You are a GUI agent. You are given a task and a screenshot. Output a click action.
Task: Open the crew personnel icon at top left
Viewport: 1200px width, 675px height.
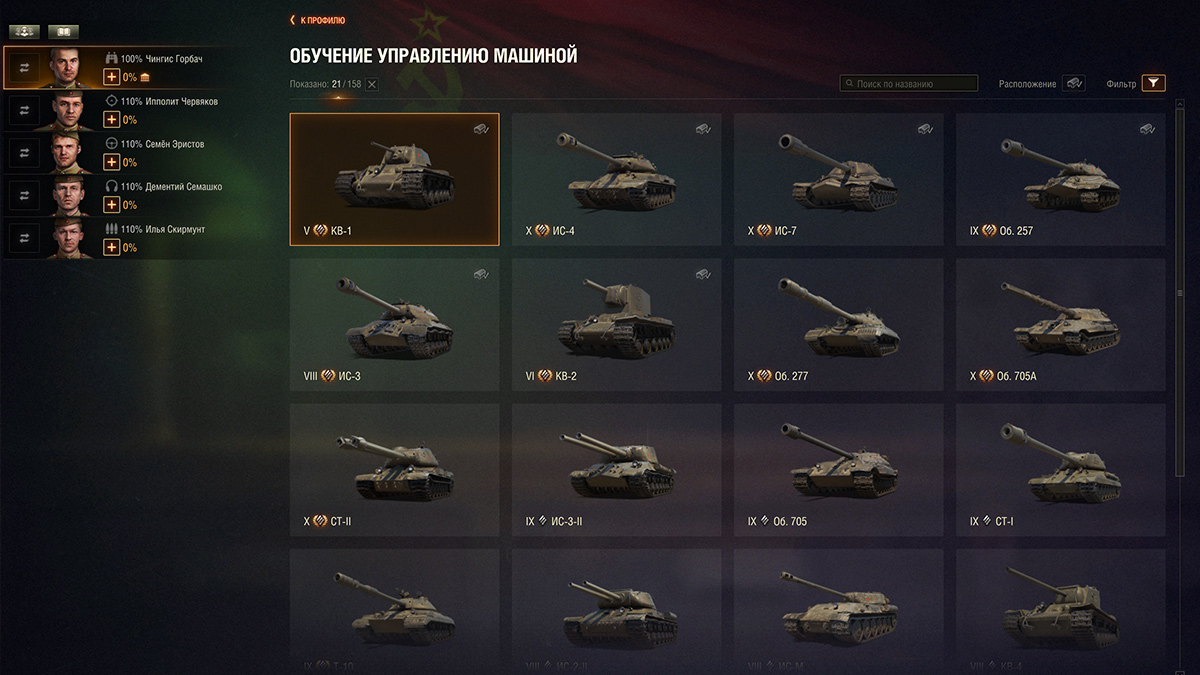[x=24, y=32]
